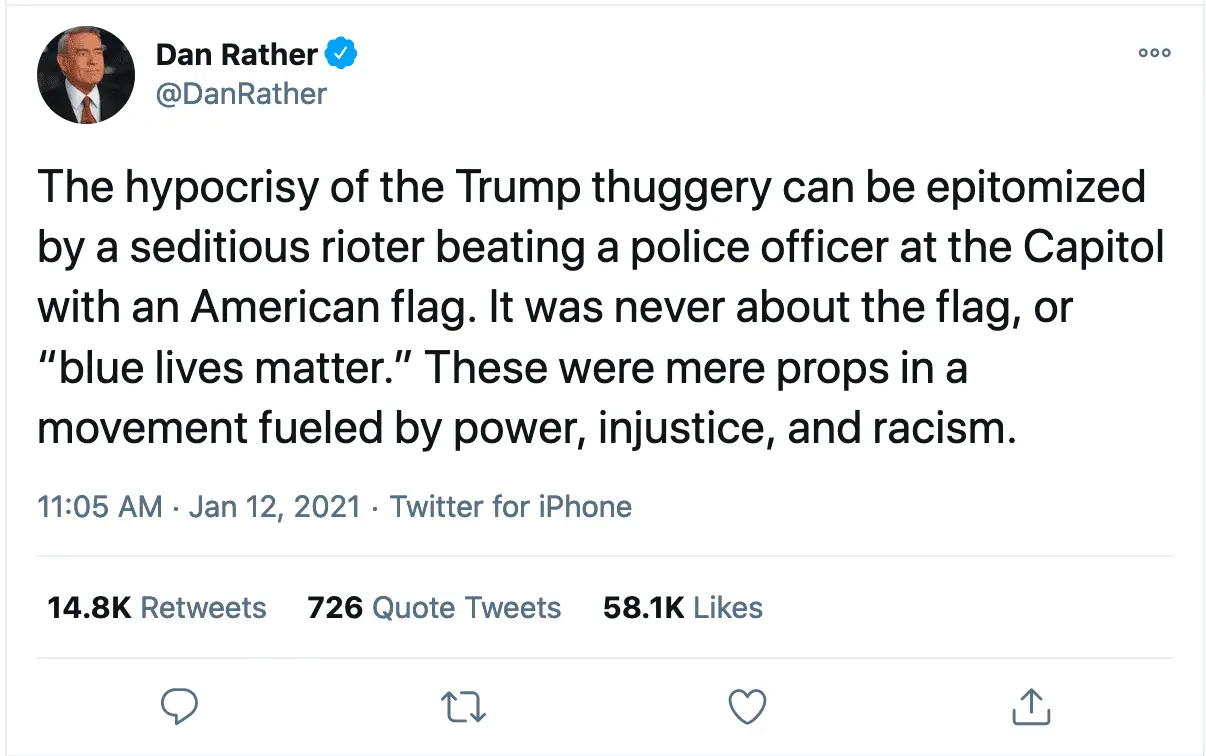Show the 726 Quote Tweets
1206x756 pixels.
[434, 608]
